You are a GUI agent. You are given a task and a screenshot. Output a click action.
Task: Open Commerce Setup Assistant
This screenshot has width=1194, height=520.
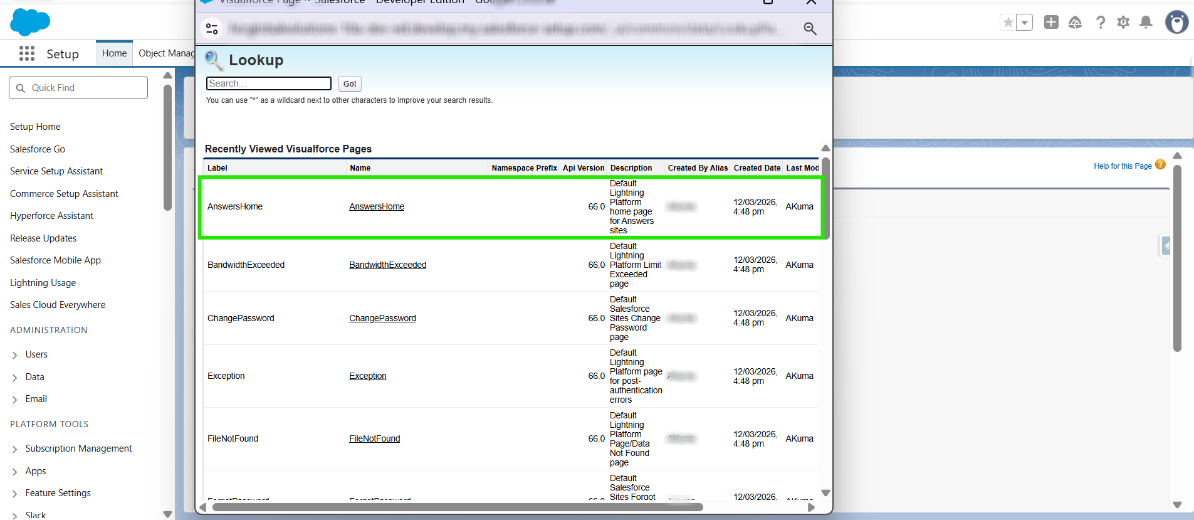(64, 193)
